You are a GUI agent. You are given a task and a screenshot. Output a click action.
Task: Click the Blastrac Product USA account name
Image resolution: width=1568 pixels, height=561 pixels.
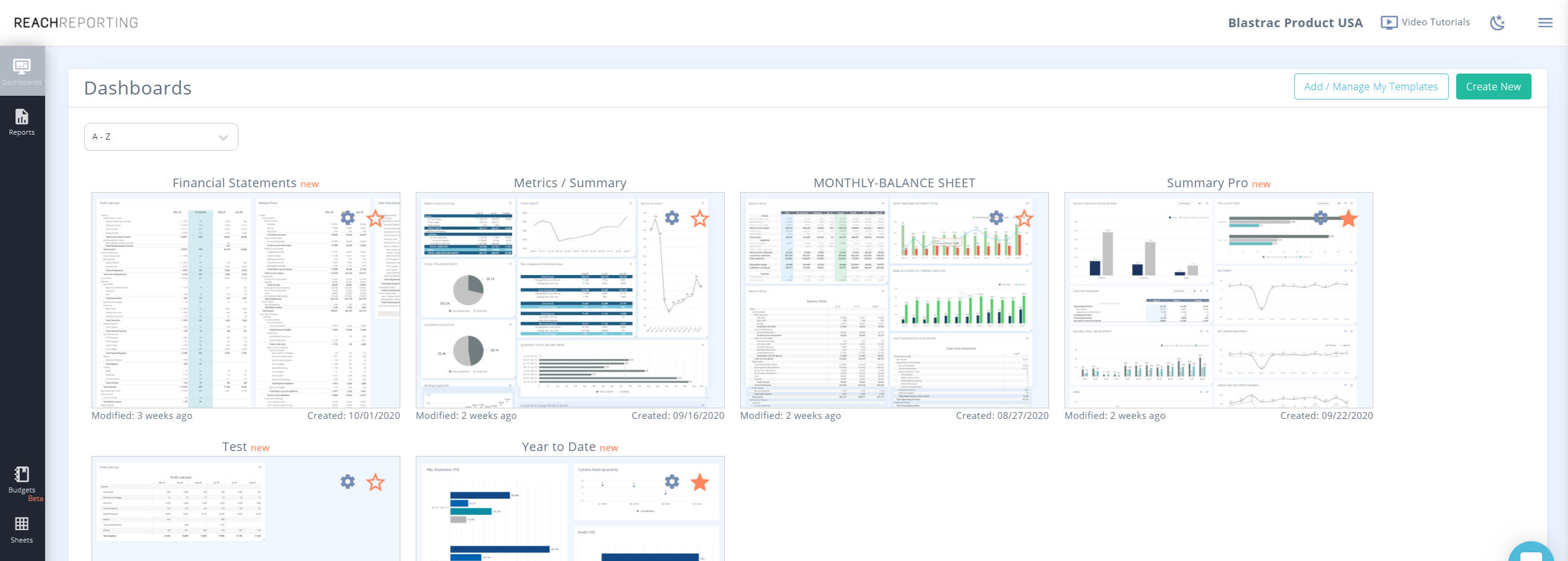coord(1296,22)
